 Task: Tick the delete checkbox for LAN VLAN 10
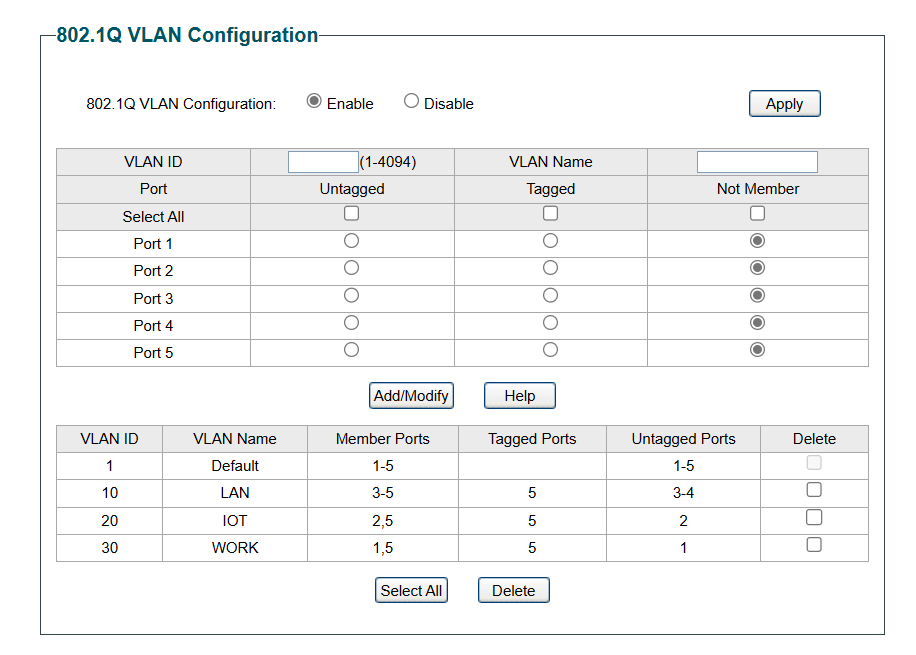[814, 490]
